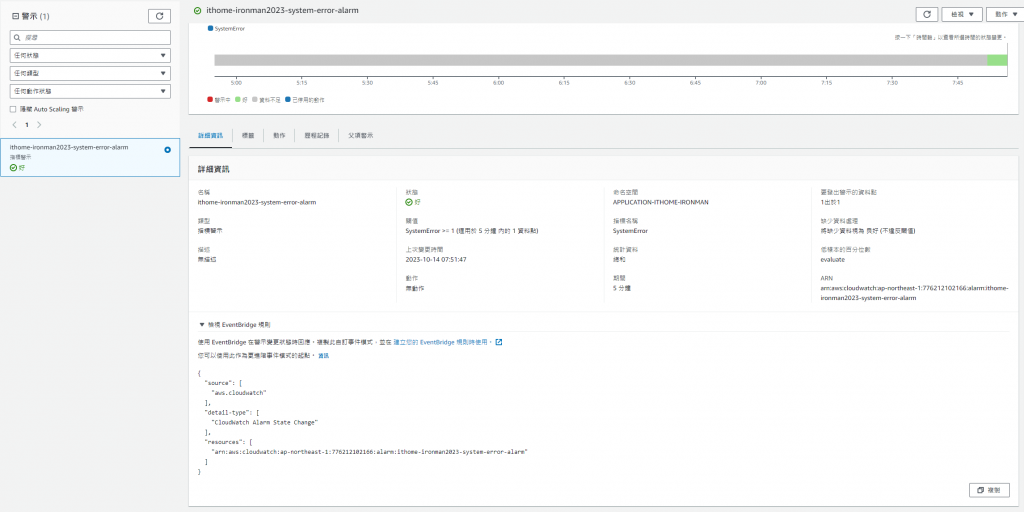1024x512 pixels.
Task: Refresh the alarm detail view beside 檢視
Action: point(927,14)
